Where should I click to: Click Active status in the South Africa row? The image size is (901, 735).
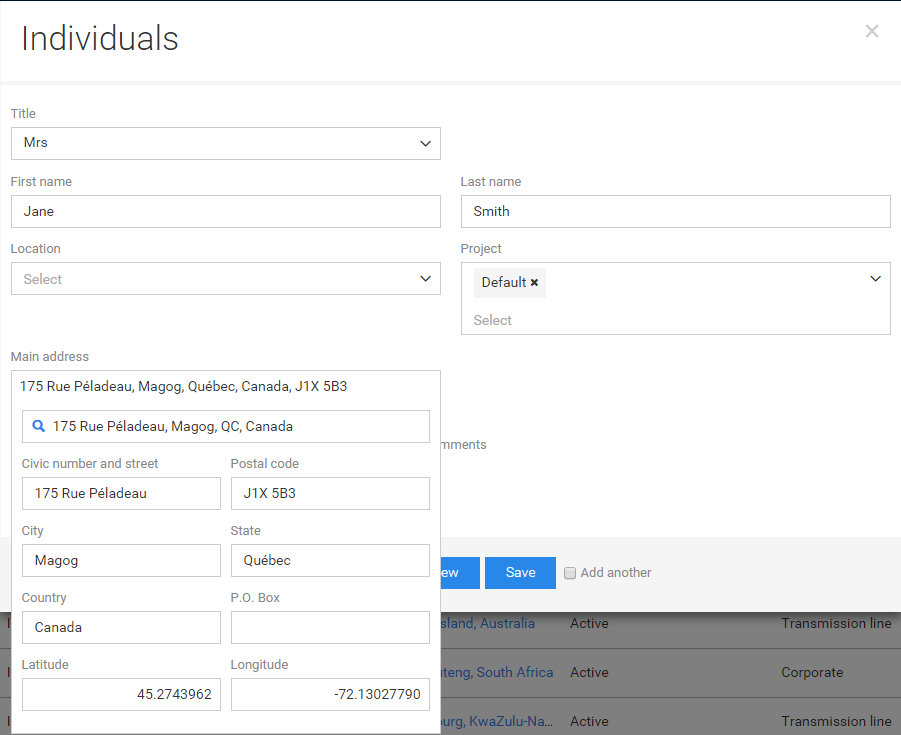point(589,672)
